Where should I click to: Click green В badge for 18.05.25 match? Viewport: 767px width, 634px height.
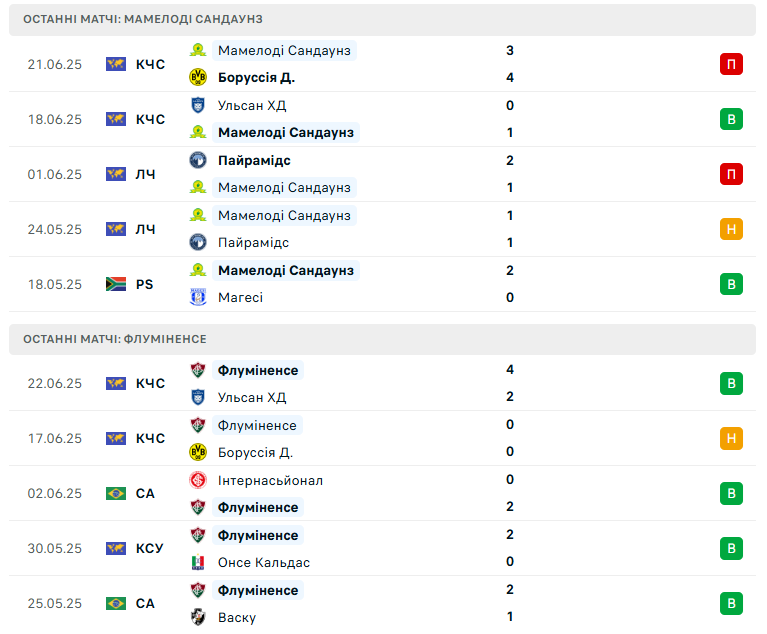tap(731, 284)
